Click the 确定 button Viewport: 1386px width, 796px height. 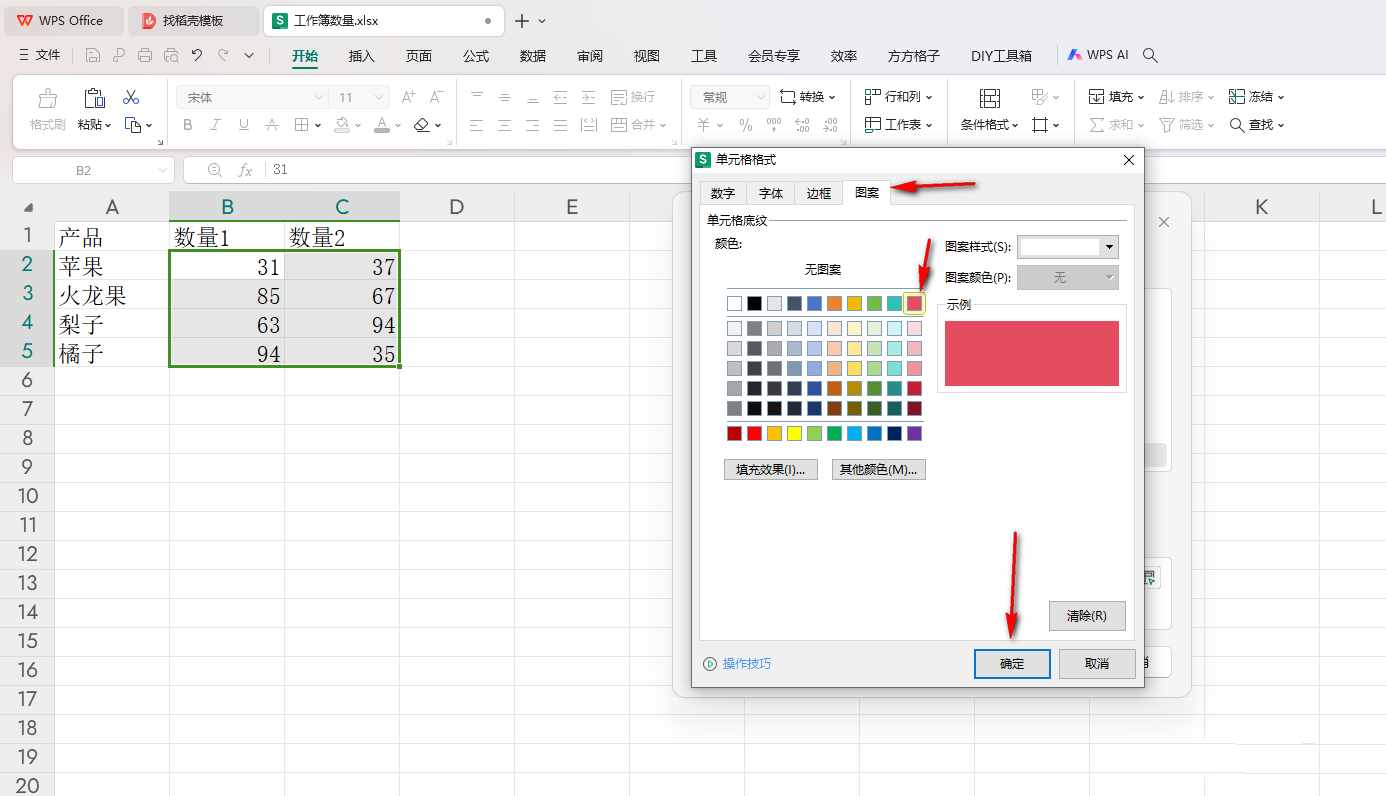(x=1012, y=663)
